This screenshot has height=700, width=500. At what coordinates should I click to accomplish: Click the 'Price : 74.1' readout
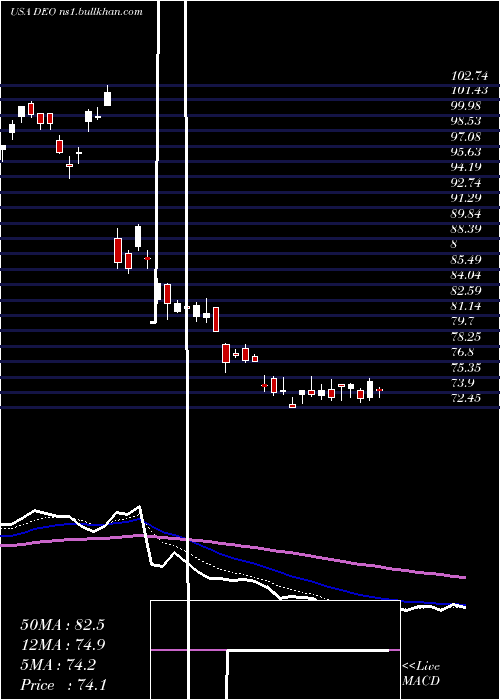(x=63, y=685)
